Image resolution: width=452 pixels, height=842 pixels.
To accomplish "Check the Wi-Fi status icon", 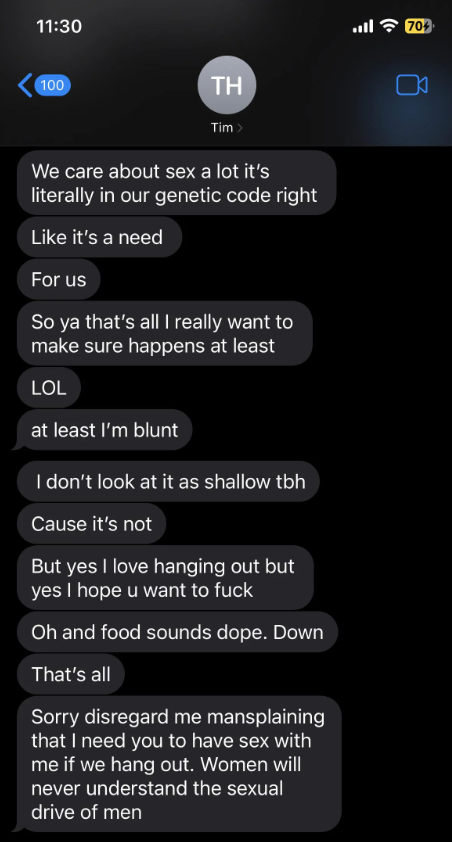I will 388,25.
